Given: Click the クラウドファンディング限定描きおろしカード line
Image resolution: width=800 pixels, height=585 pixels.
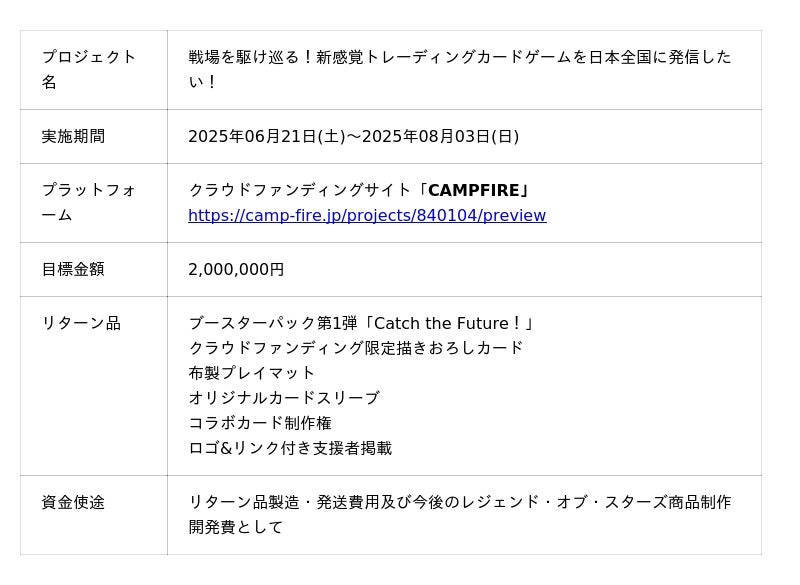Looking at the screenshot, I should [x=356, y=348].
